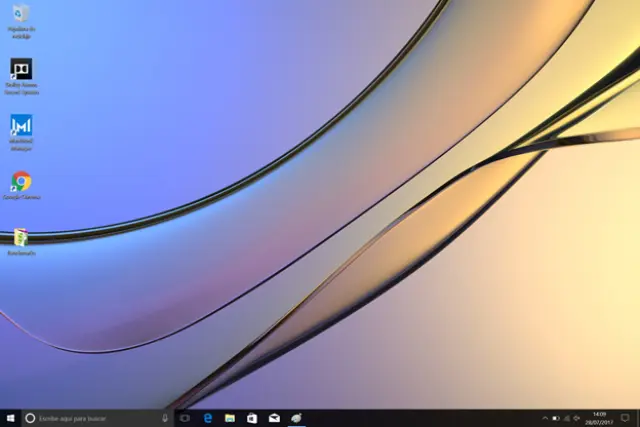
Task: Click the battery status tray icon
Action: click(556, 418)
